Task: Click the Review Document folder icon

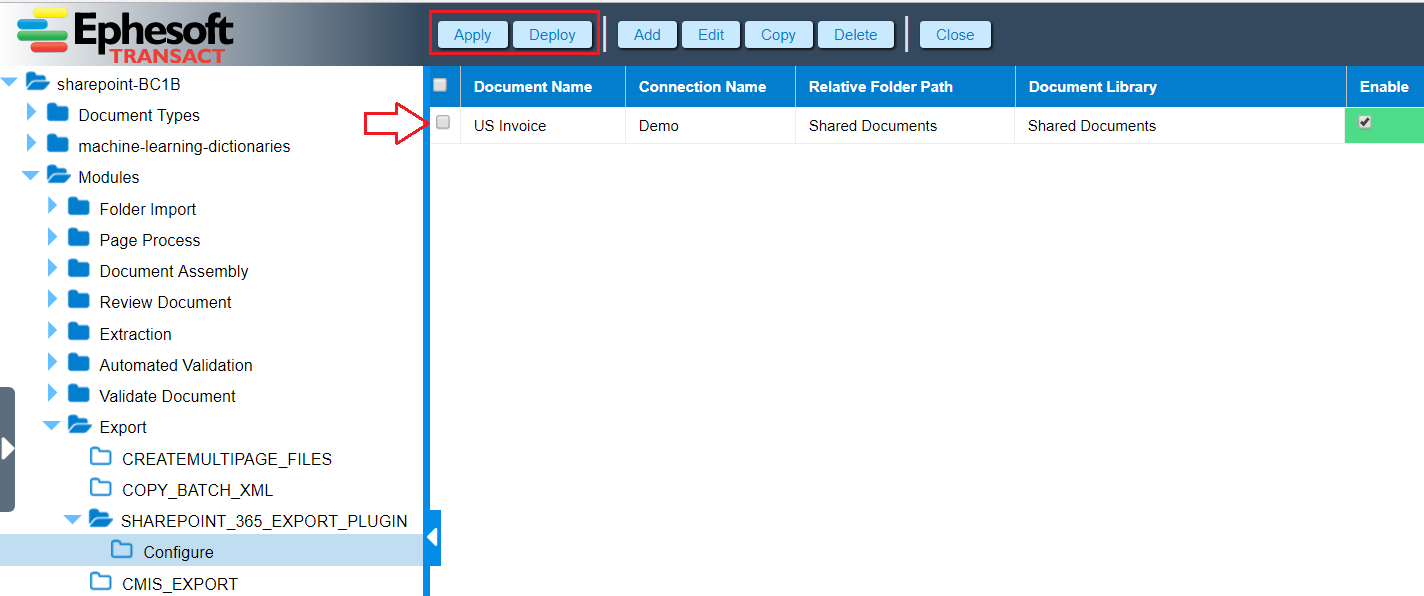Action: coord(79,301)
